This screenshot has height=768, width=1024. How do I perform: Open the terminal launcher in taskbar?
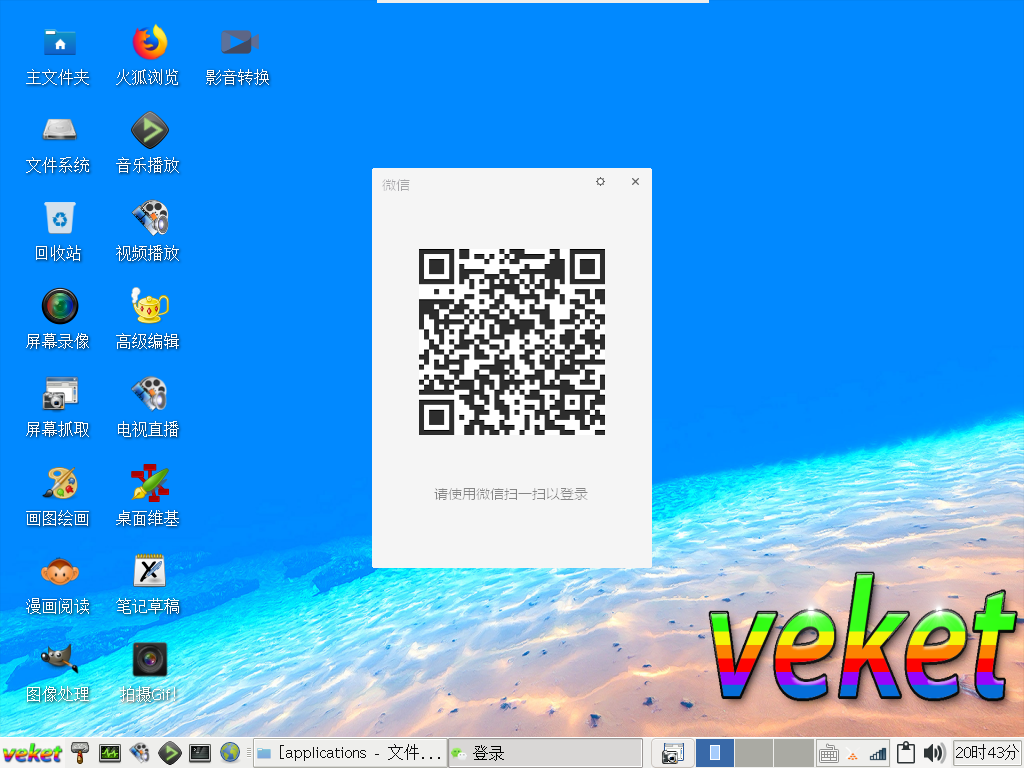pos(200,753)
